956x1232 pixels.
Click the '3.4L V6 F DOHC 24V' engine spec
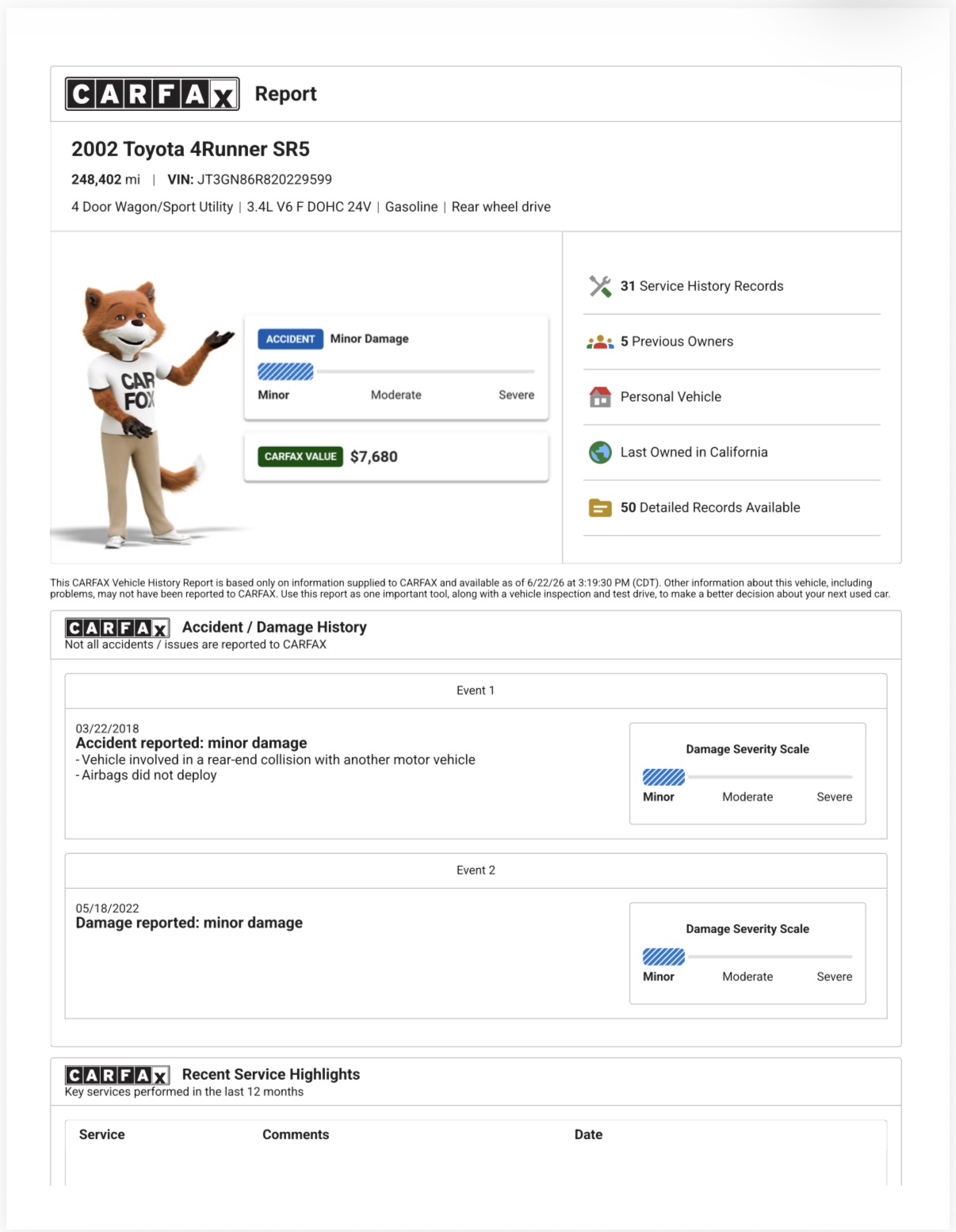[309, 207]
